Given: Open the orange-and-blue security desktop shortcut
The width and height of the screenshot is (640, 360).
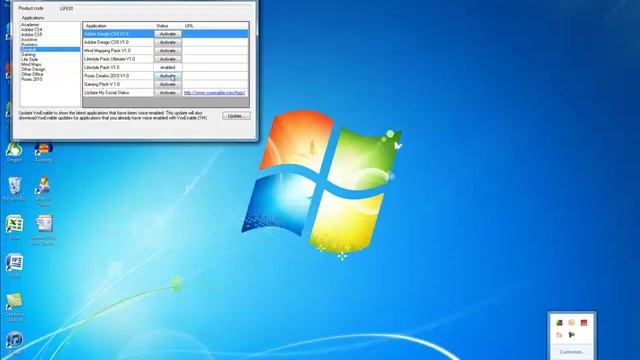Looking at the screenshot, I should tap(43, 152).
